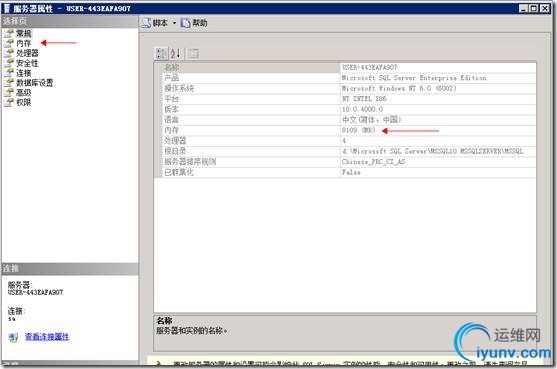Click the property pages icon in grid toolbar
The image size is (557, 369).
pos(193,54)
